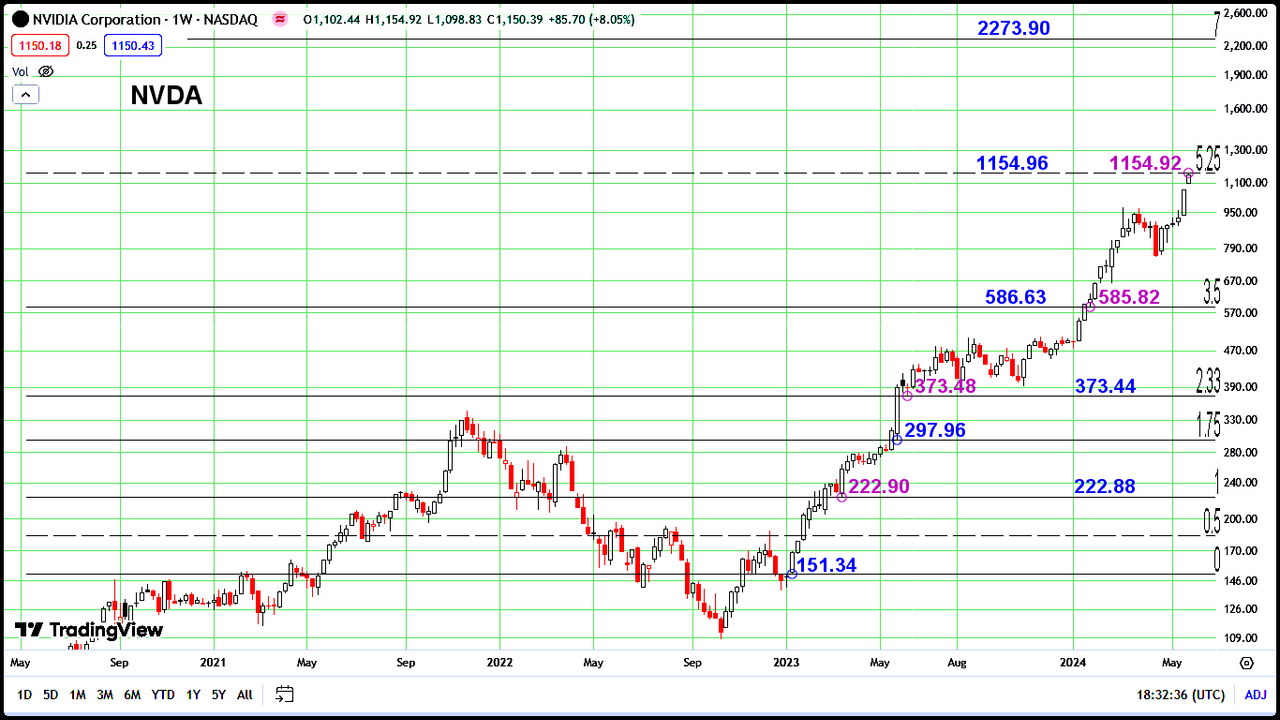Open the go-to-date calendar icon
This screenshot has height=720, width=1280.
(284, 694)
